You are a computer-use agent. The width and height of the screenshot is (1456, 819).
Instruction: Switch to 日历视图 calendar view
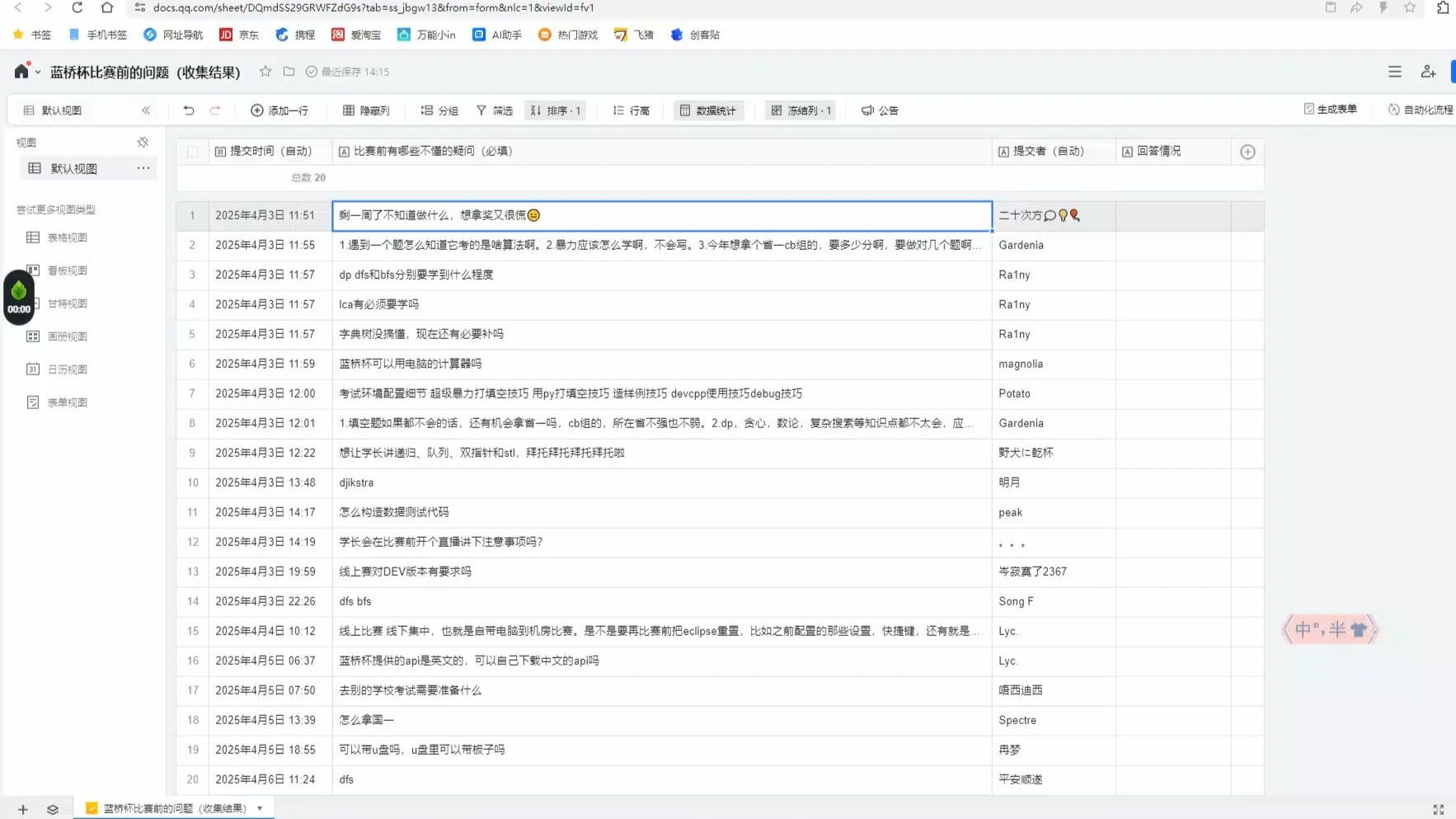(x=67, y=369)
